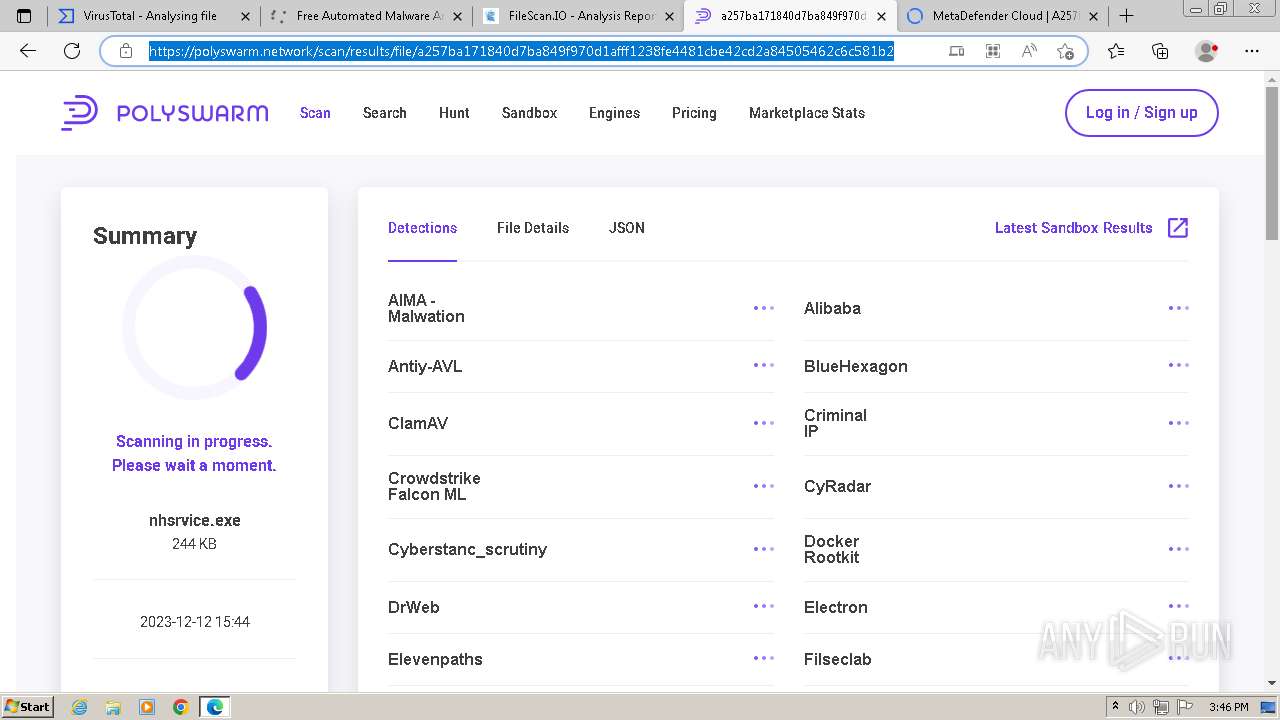Launch Google Chrome from the taskbar
This screenshot has width=1280, height=720.
(181, 707)
